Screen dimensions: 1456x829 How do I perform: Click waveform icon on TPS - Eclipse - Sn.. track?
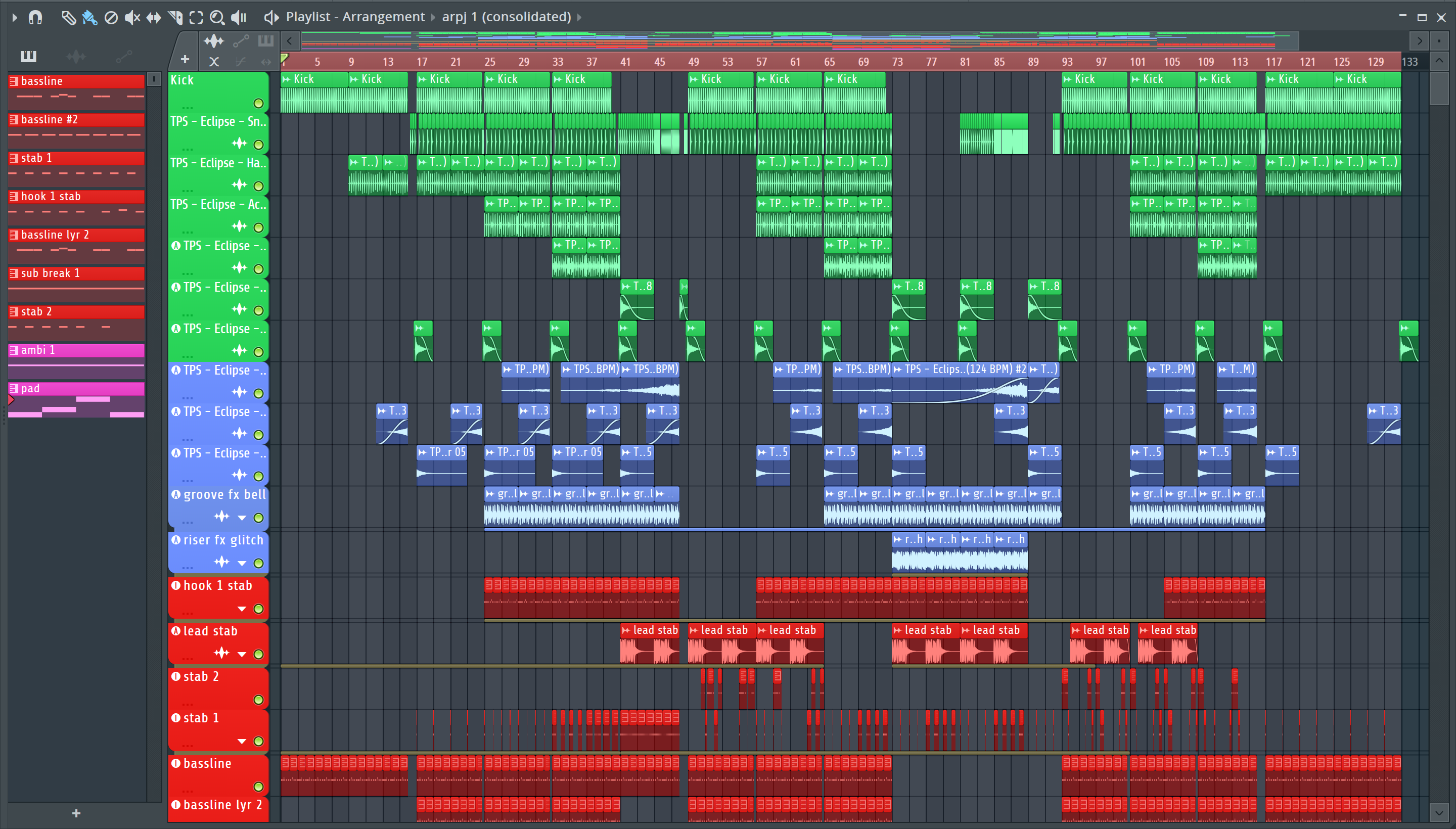[239, 144]
